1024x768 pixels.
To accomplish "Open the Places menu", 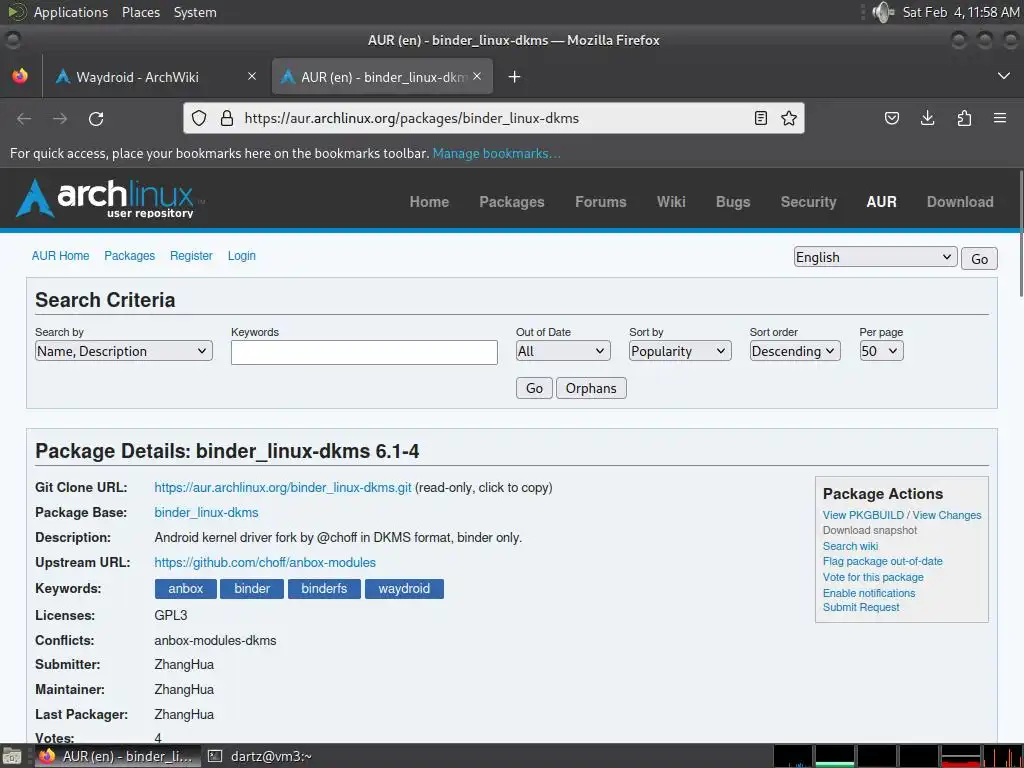I will pyautogui.click(x=141, y=12).
